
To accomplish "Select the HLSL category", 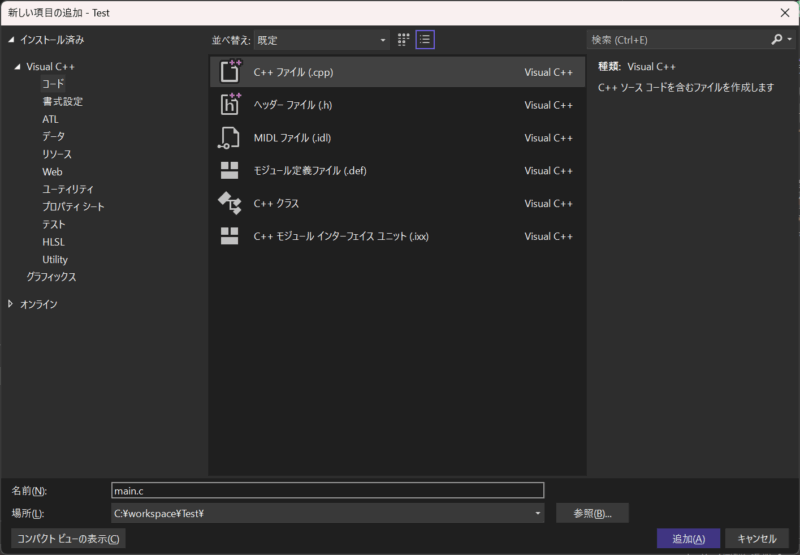I will 54,242.
